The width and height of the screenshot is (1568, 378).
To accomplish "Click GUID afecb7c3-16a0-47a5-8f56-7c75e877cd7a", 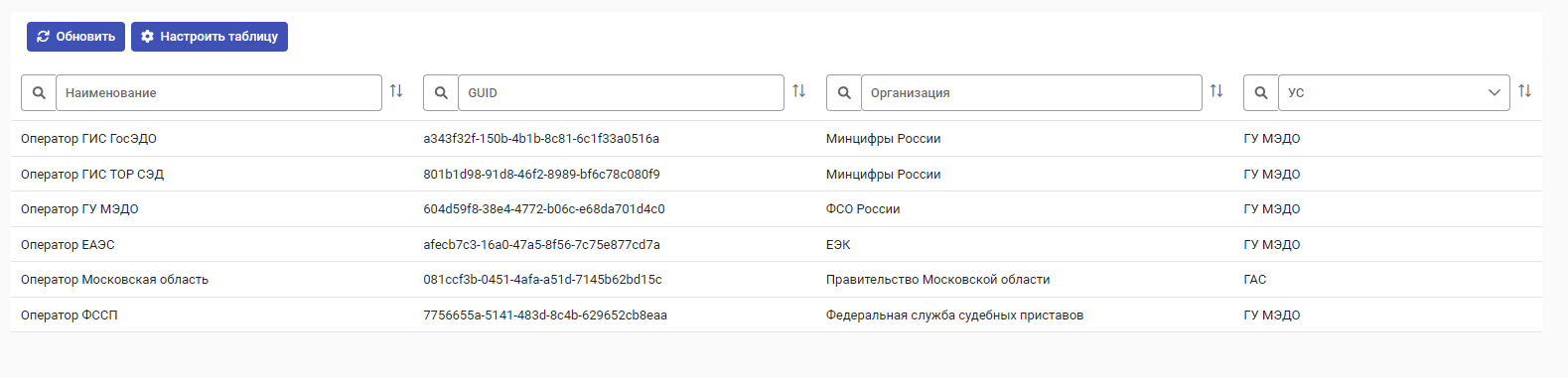I will (x=541, y=244).
